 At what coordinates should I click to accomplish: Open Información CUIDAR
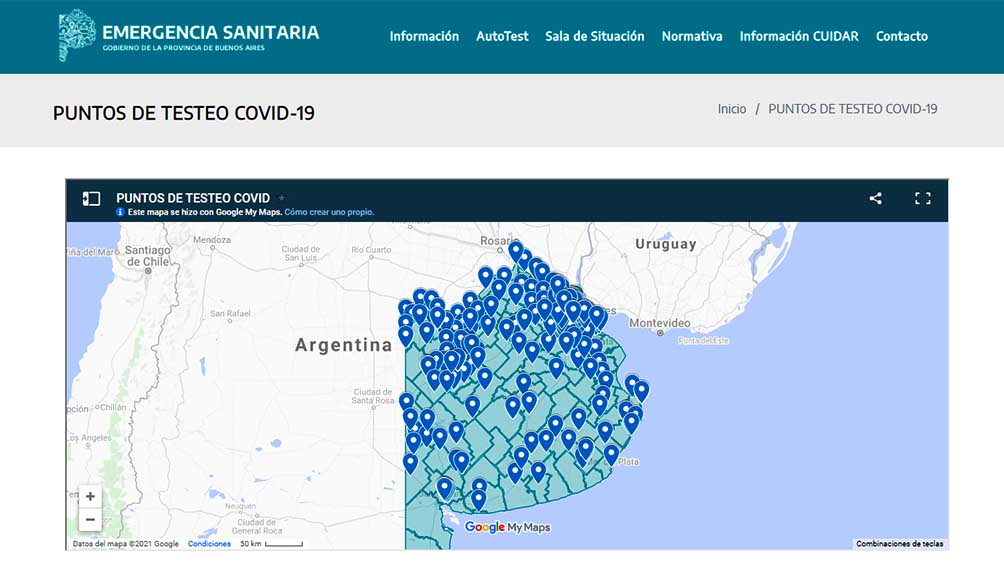(799, 37)
